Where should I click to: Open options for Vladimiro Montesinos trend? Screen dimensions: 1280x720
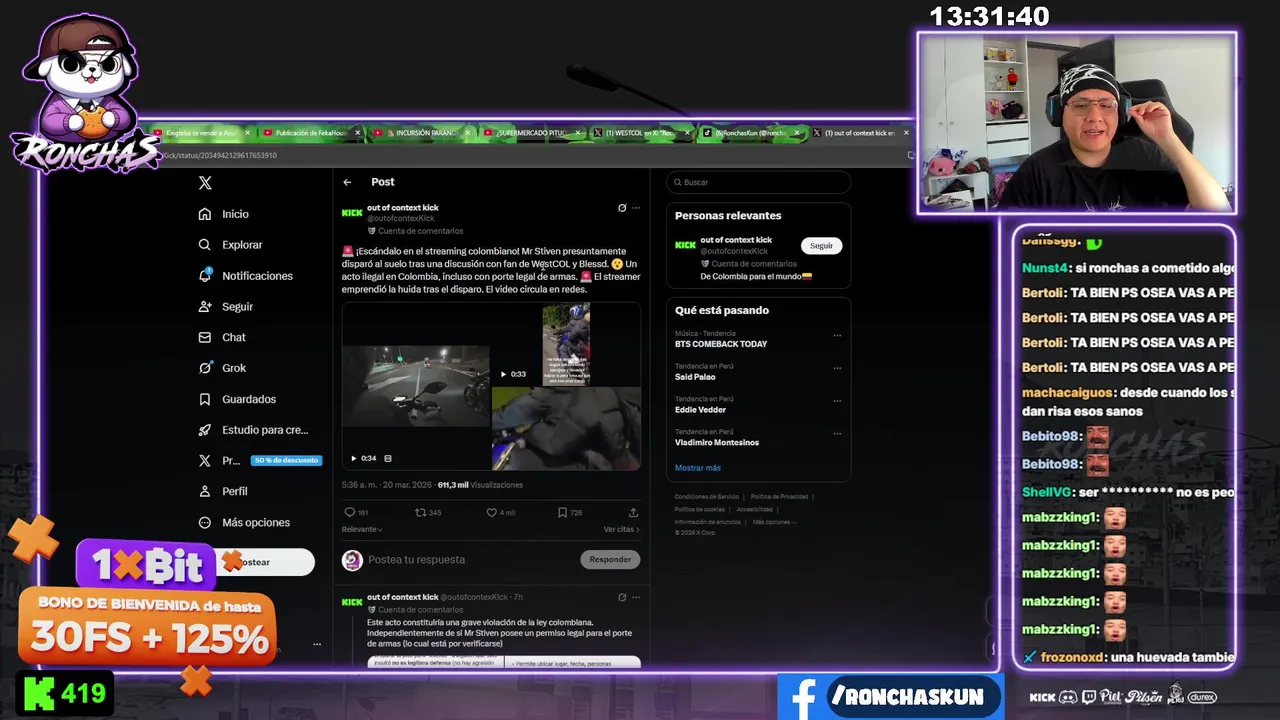[x=838, y=433]
